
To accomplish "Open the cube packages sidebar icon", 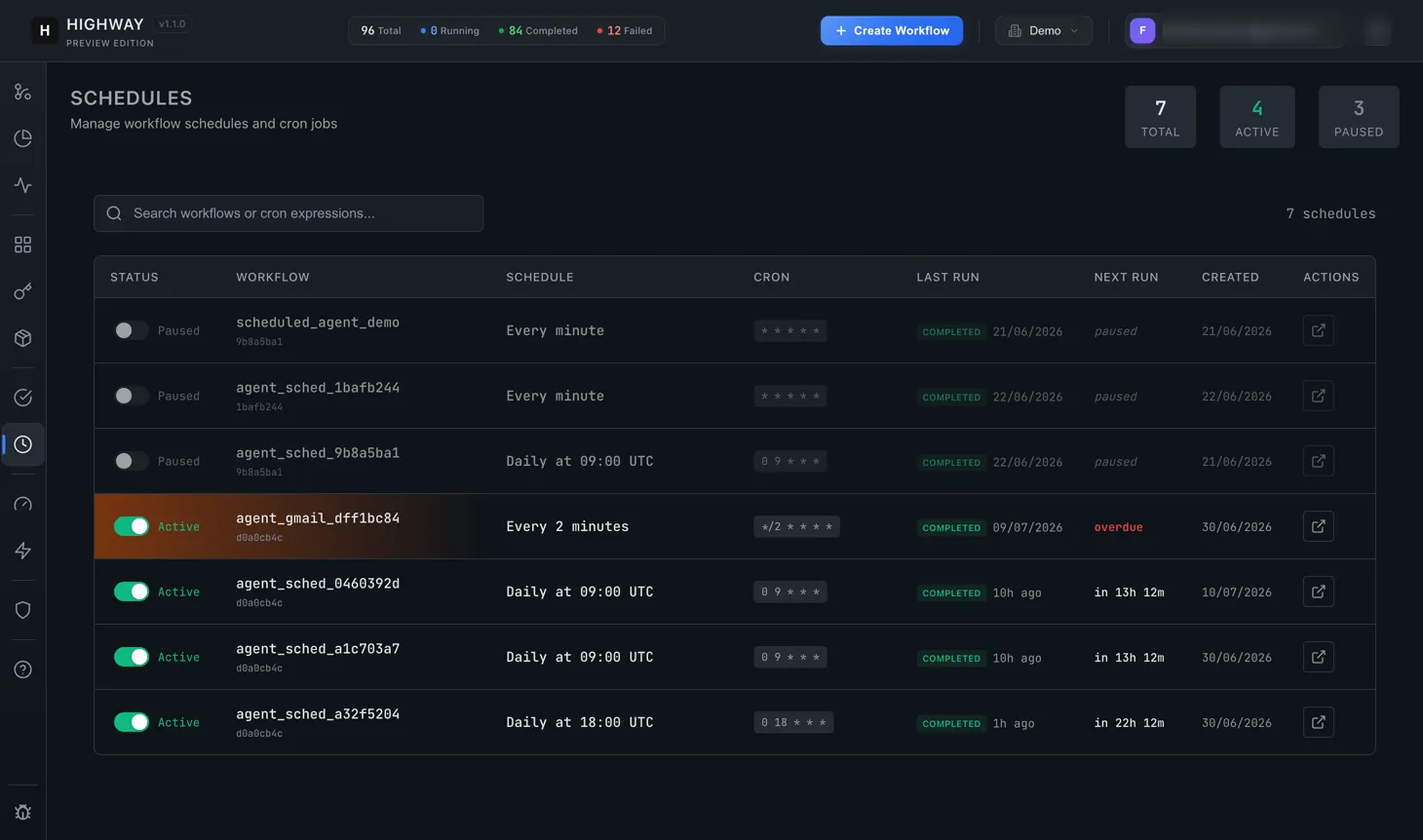I will (22, 338).
